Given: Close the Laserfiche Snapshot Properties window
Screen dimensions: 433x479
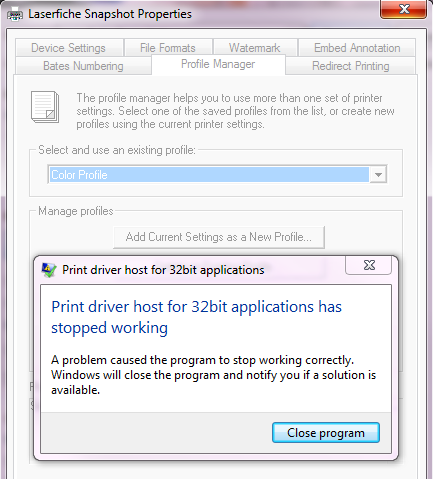Looking at the screenshot, I should (x=403, y=9).
